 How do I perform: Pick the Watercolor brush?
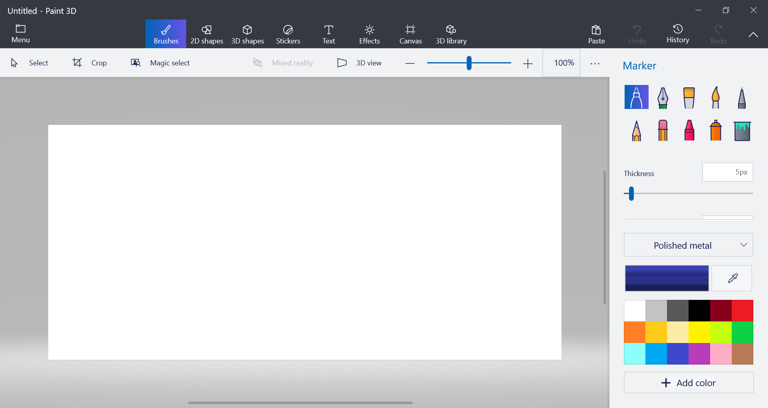pos(715,97)
